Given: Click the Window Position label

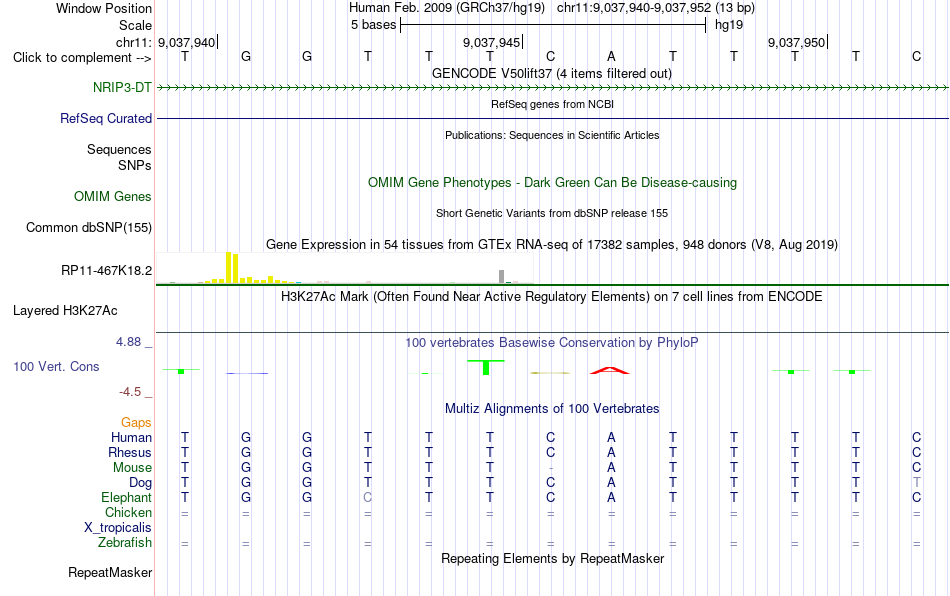Looking at the screenshot, I should tap(104, 8).
